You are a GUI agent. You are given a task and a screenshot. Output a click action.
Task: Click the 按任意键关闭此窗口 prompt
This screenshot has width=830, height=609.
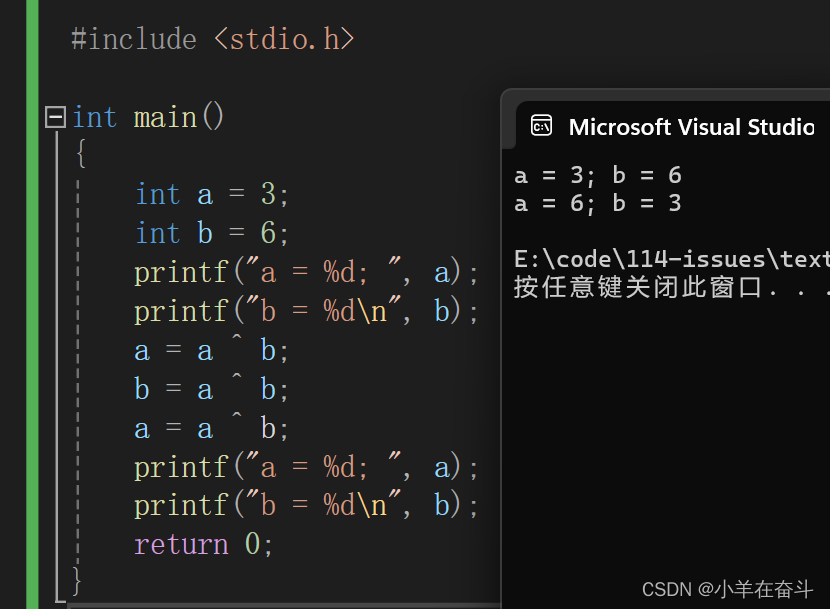pyautogui.click(x=637, y=288)
